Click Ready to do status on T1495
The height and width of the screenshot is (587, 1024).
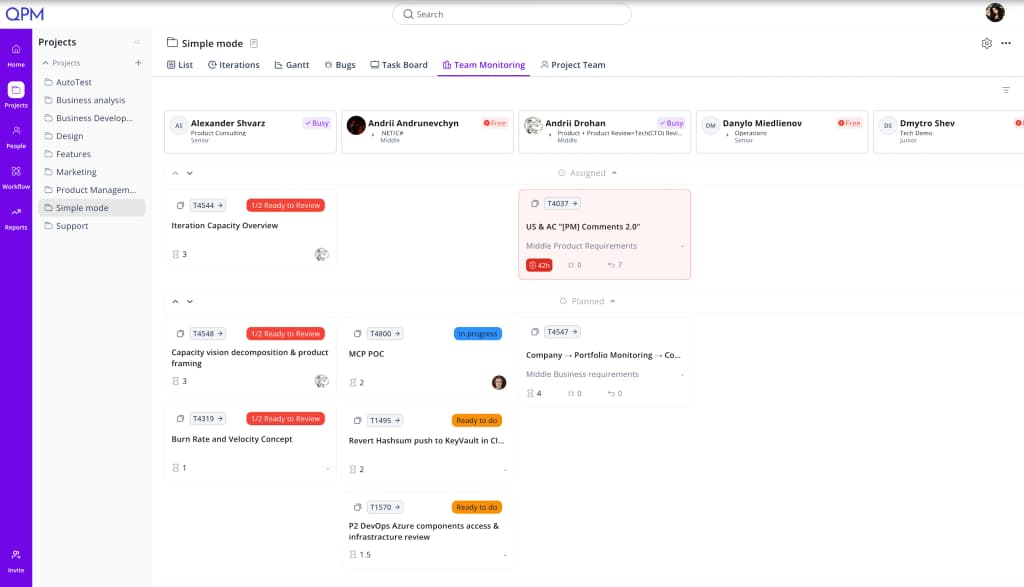pyautogui.click(x=477, y=420)
